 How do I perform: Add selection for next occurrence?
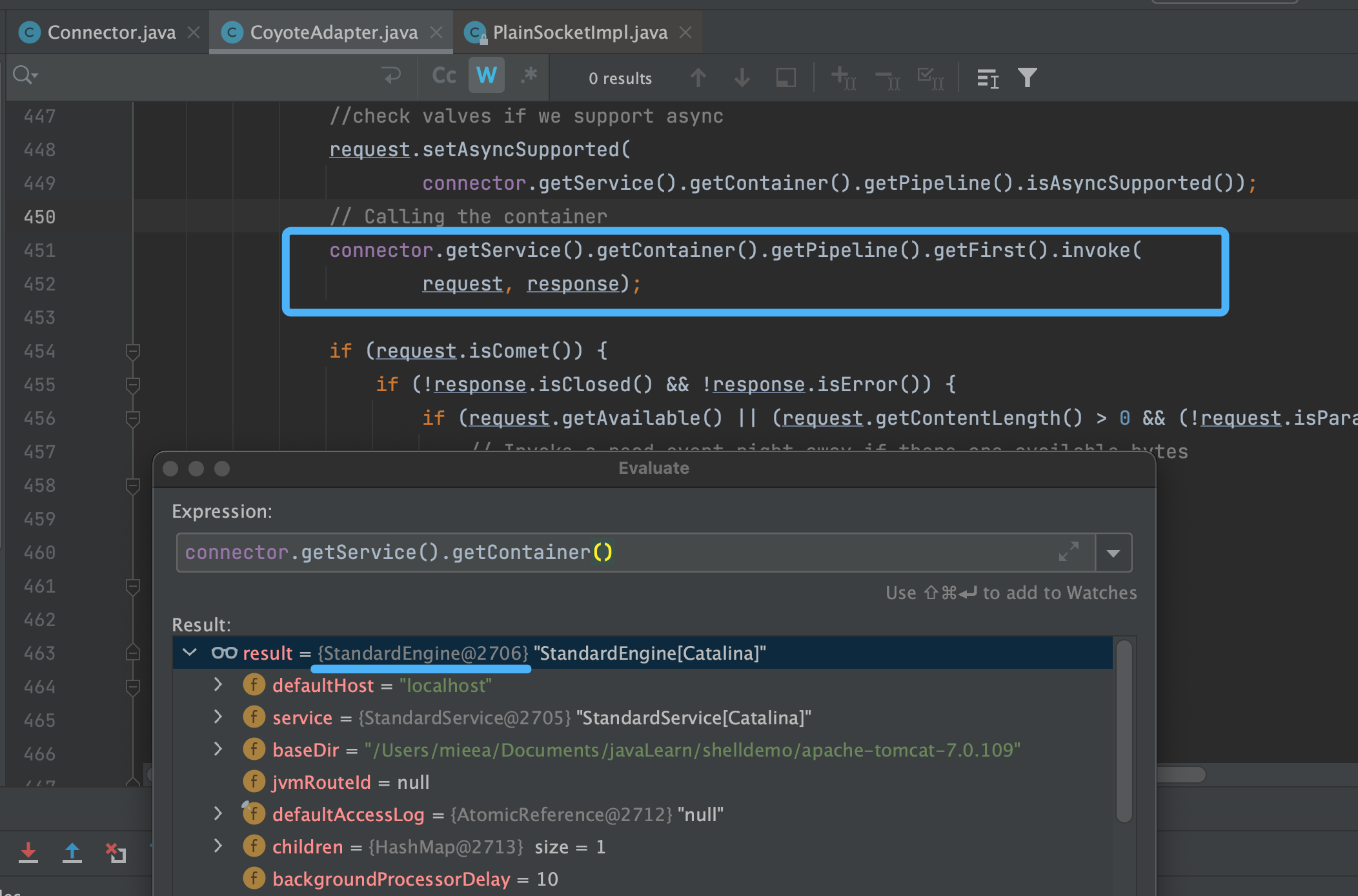tap(844, 78)
